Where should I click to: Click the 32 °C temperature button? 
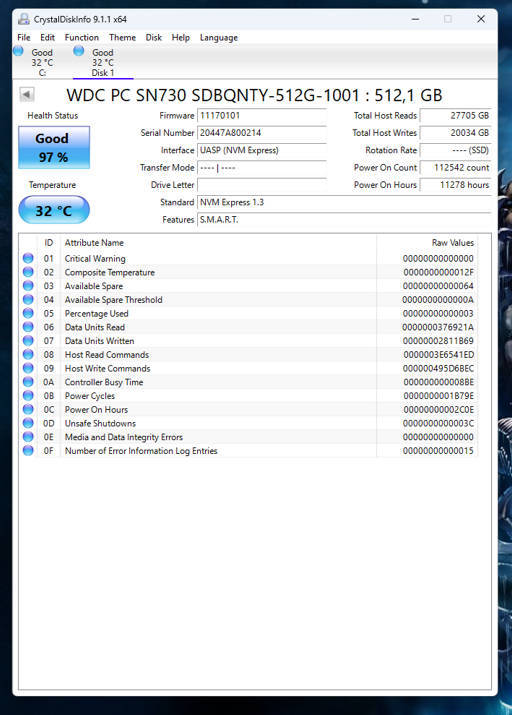click(x=54, y=210)
